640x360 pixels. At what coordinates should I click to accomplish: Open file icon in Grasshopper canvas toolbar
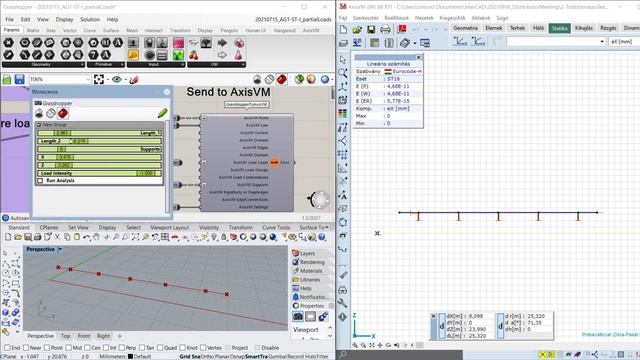[x=7, y=79]
